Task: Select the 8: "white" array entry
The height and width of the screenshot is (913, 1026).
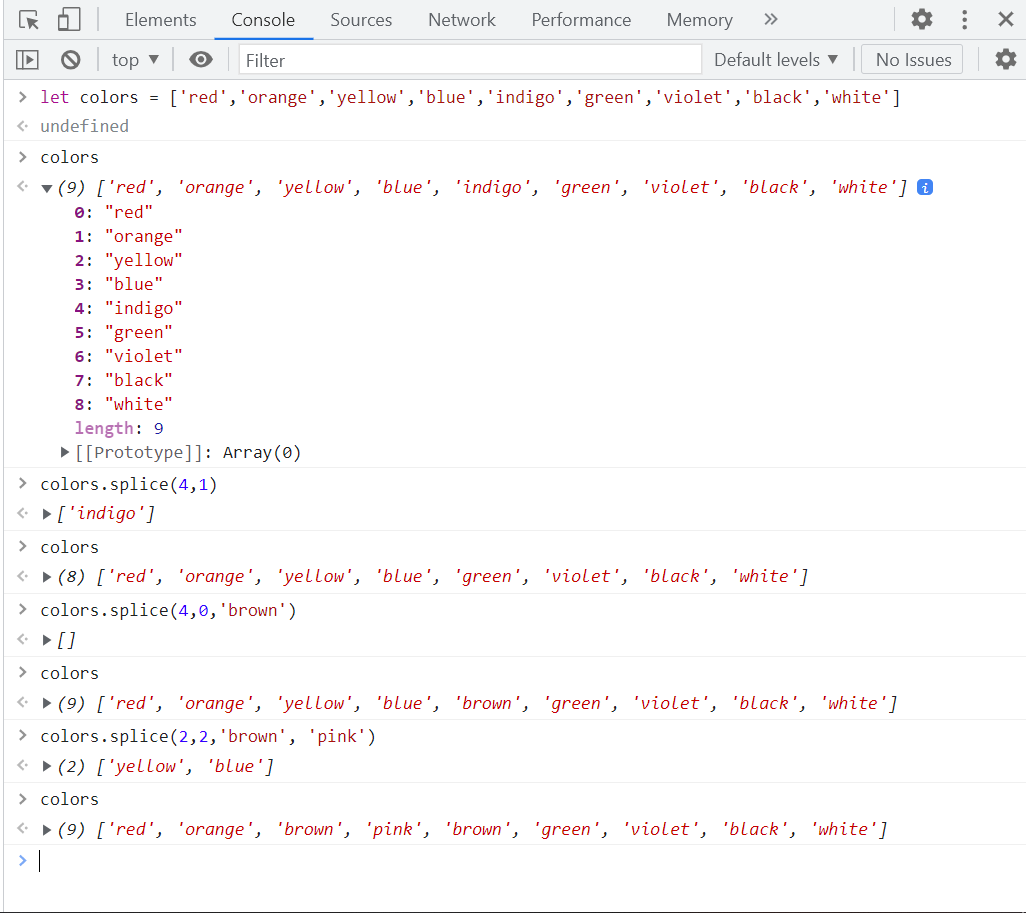Action: tap(123, 404)
